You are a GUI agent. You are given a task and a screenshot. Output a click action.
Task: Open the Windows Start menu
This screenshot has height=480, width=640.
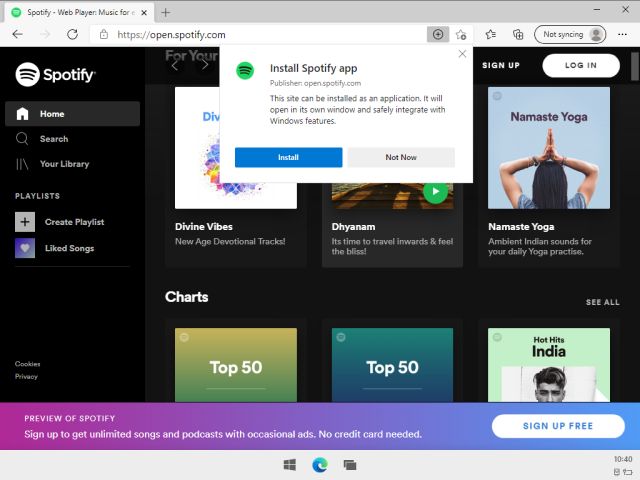click(x=290, y=464)
